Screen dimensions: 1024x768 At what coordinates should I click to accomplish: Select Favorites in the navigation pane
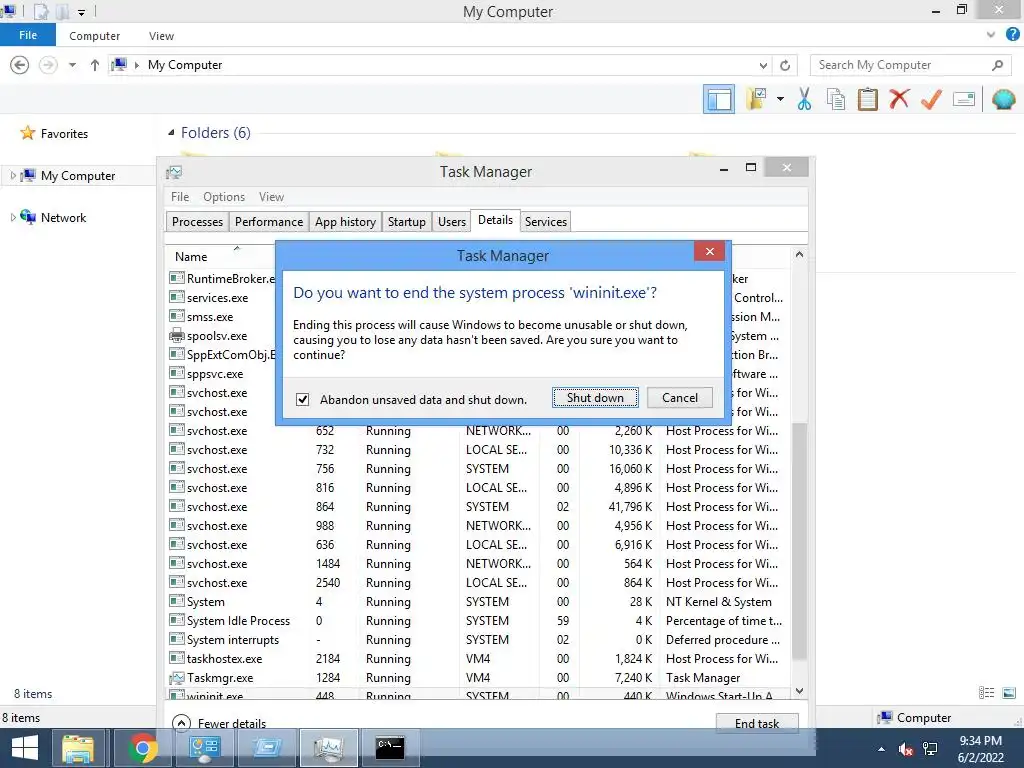click(64, 133)
